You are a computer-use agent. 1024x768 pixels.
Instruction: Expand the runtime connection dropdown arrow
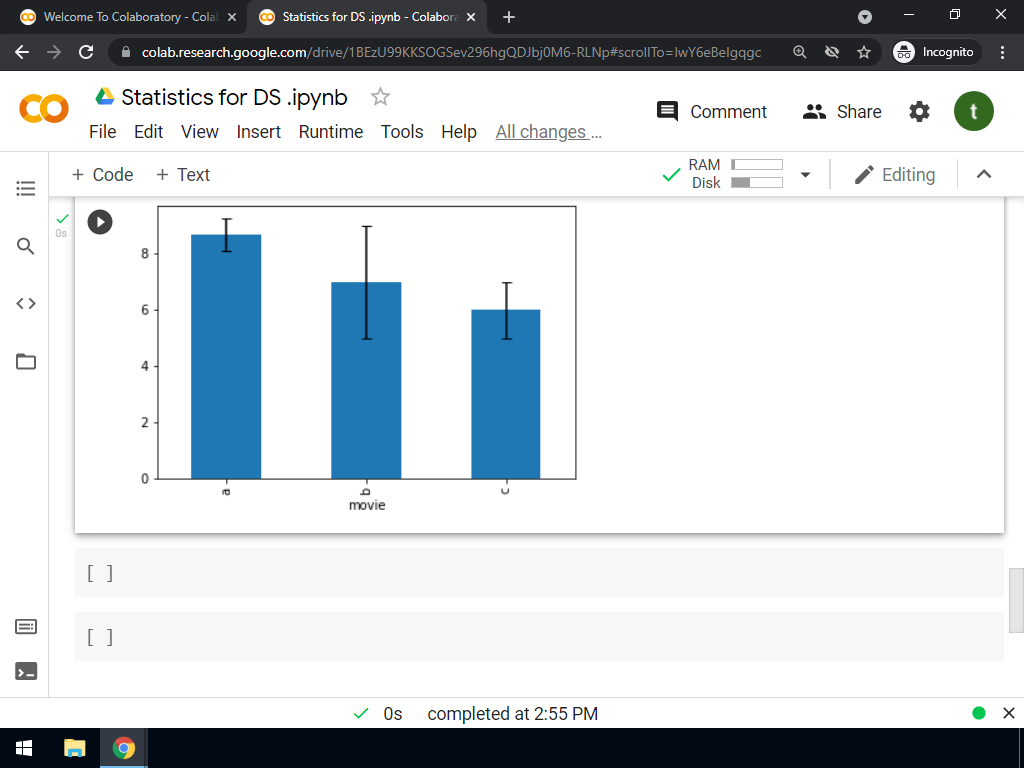pos(805,174)
